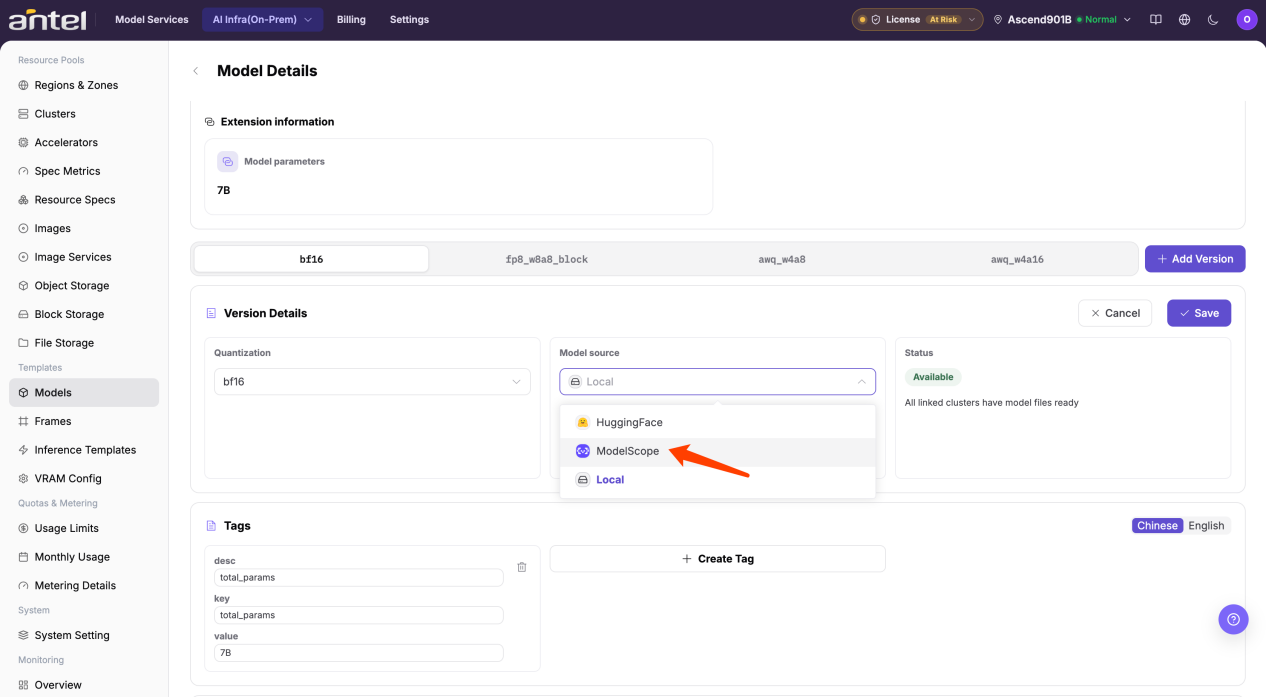Click the Resource Specs icon
Screen dimensions: 1266x697
[x=24, y=200]
